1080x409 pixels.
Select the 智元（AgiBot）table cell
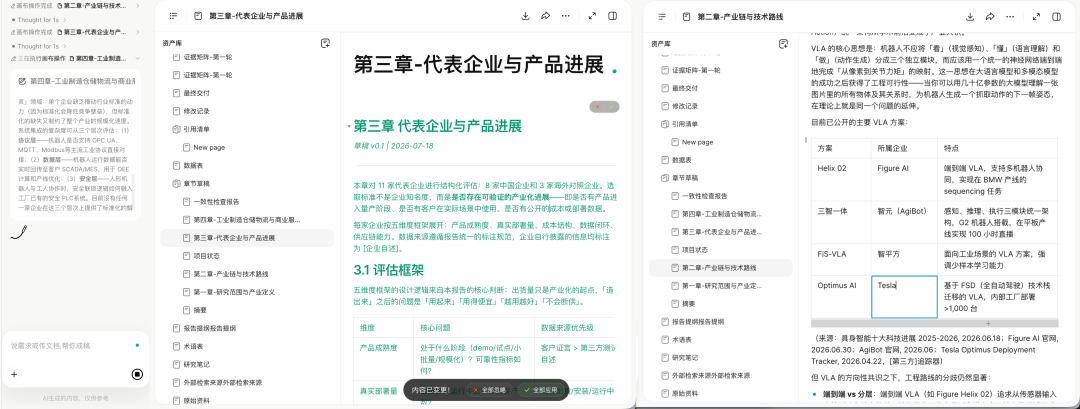coord(904,222)
